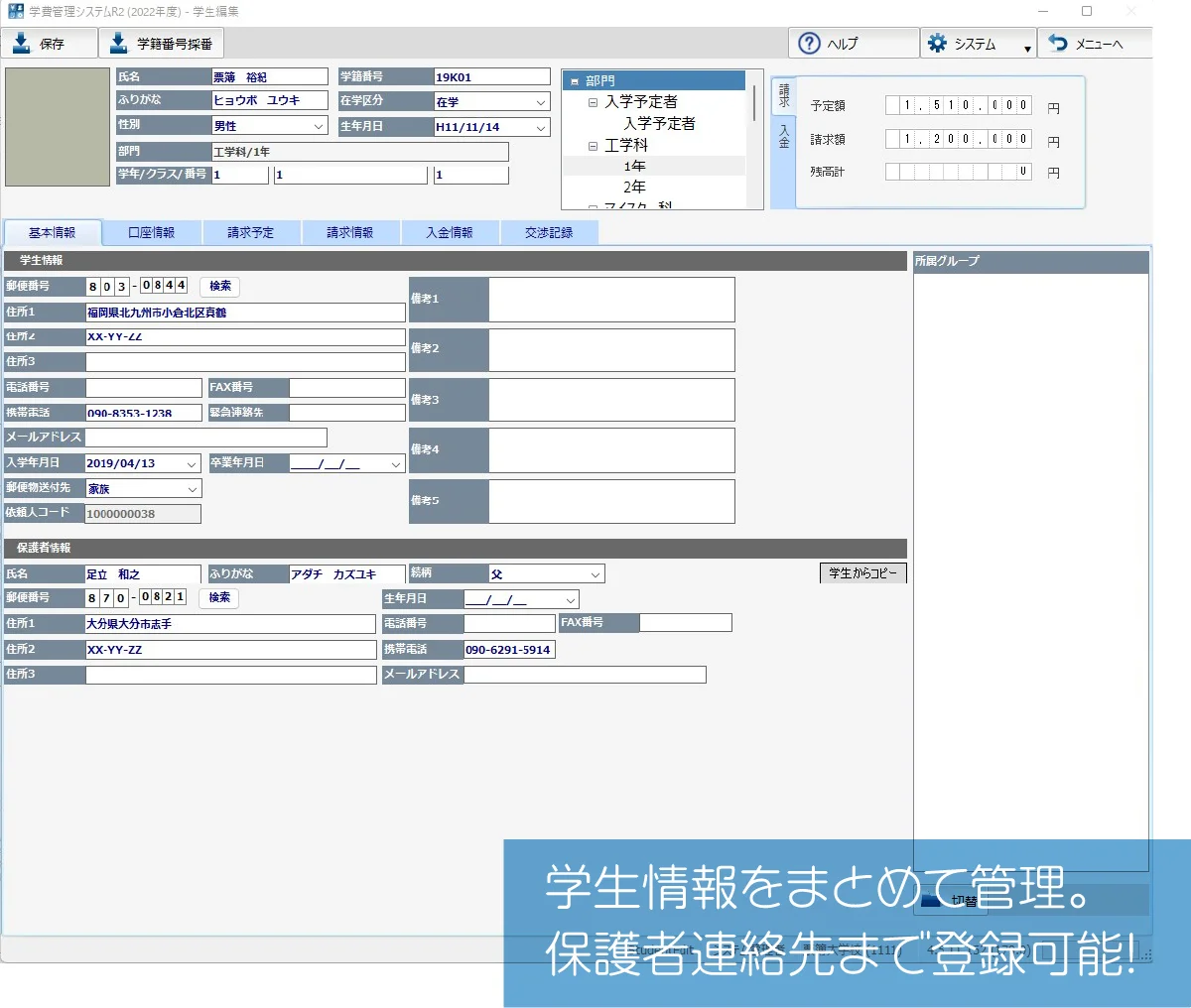
Task: Collapse the 部門 root tree node
Action: point(575,81)
